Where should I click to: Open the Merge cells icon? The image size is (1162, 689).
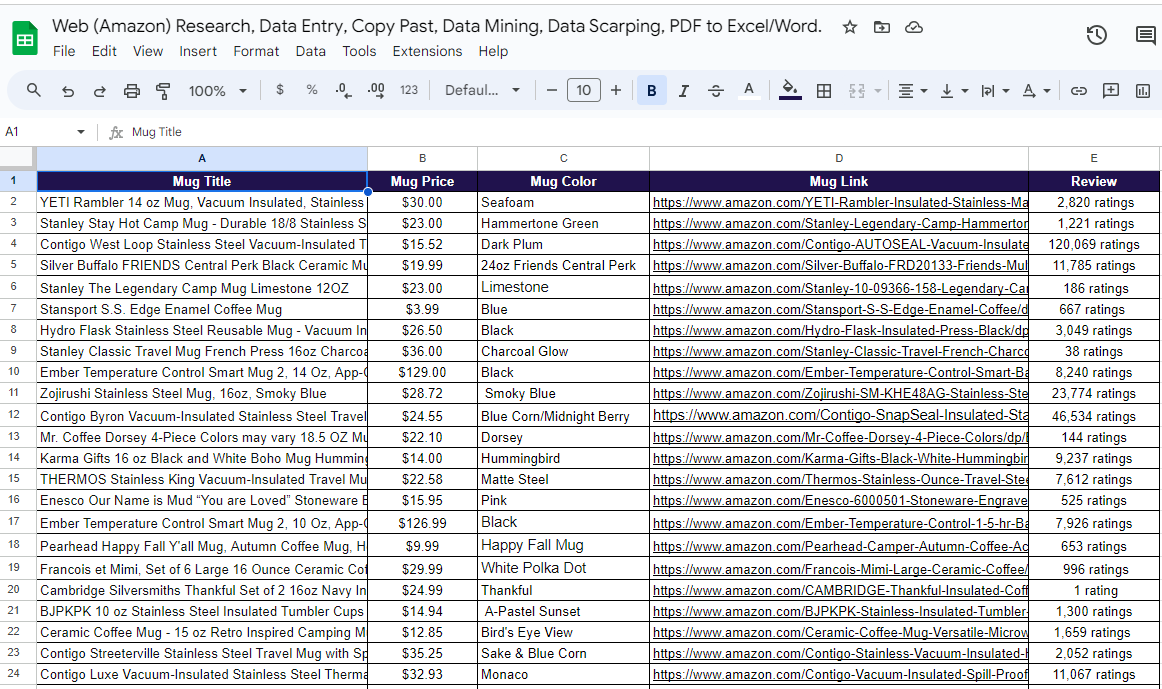(x=855, y=90)
